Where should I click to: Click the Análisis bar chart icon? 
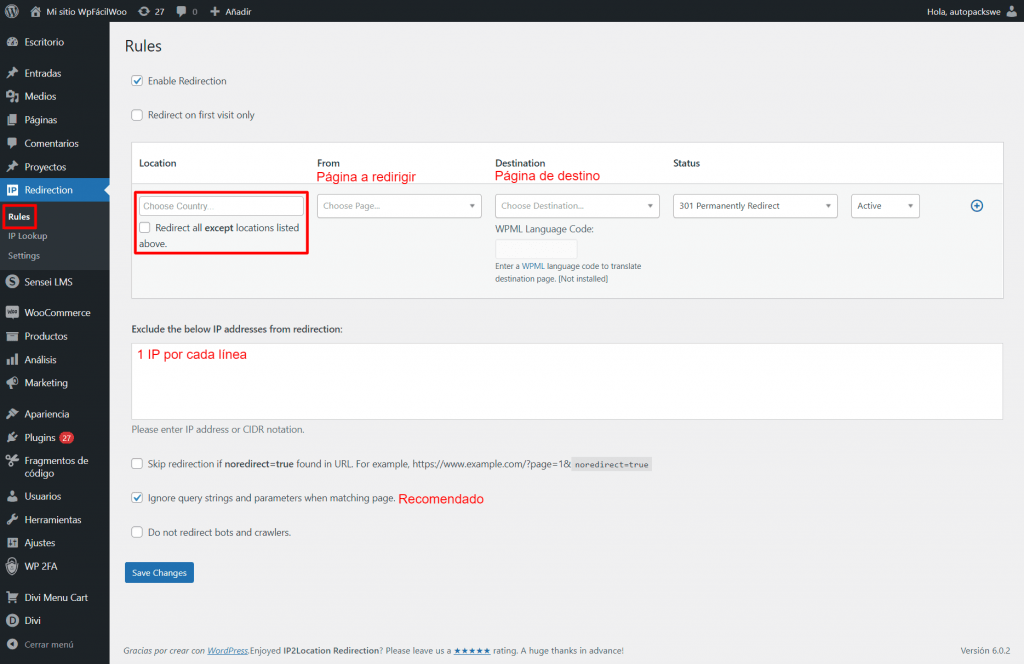pyautogui.click(x=12, y=360)
